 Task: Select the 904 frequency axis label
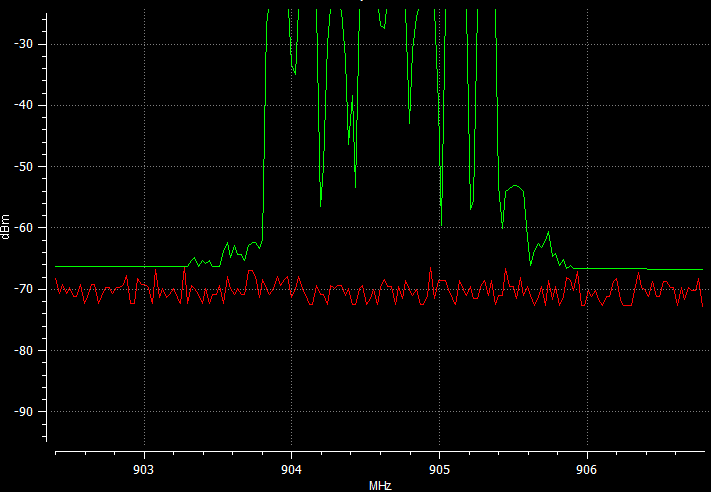pos(292,470)
